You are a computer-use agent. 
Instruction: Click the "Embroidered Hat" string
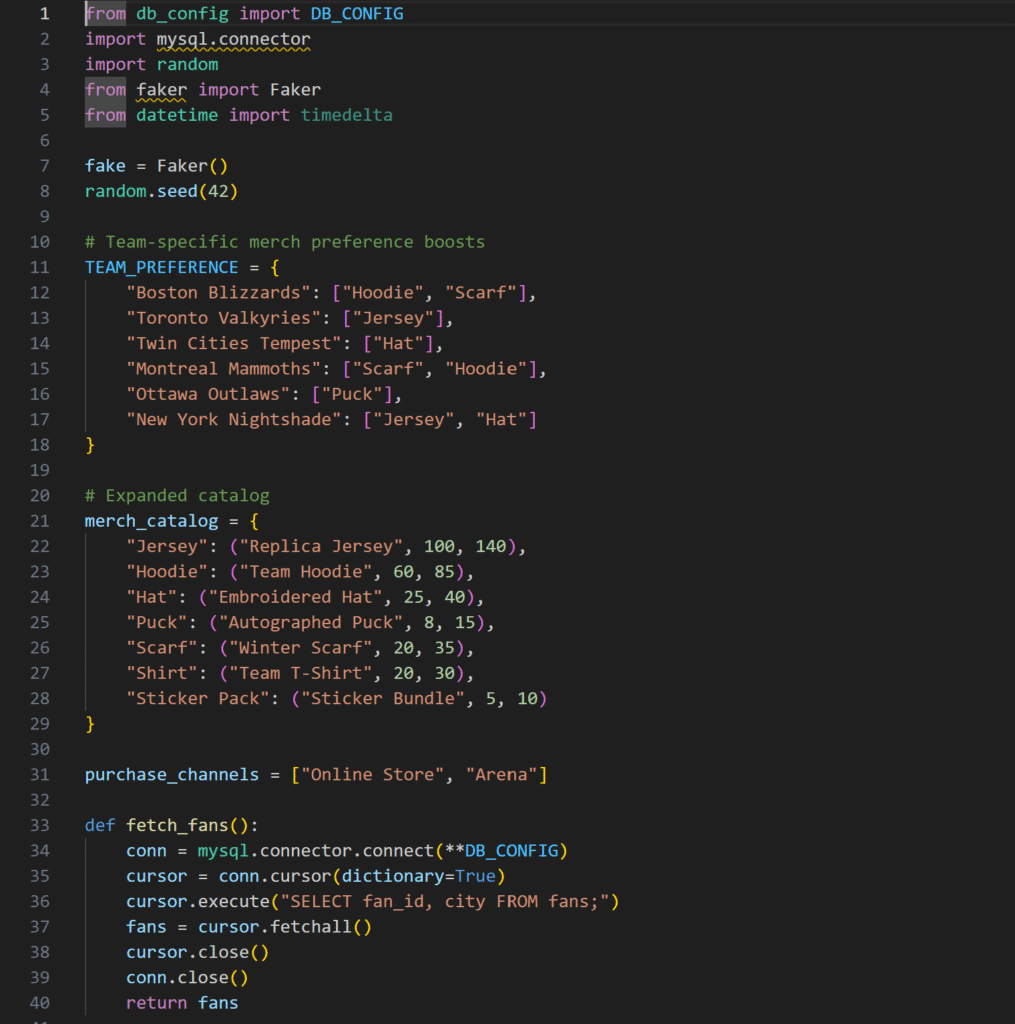pyautogui.click(x=295, y=598)
